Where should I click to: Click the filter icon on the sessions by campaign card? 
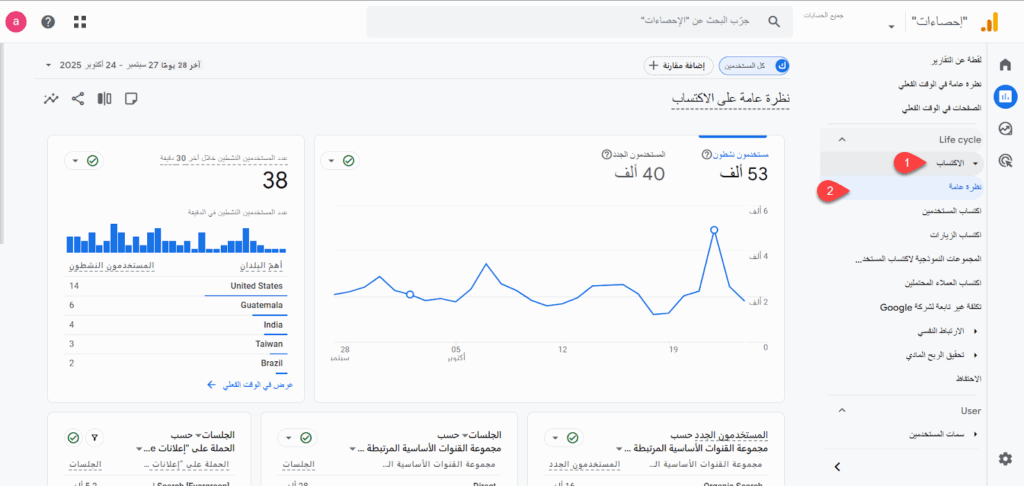[x=96, y=437]
